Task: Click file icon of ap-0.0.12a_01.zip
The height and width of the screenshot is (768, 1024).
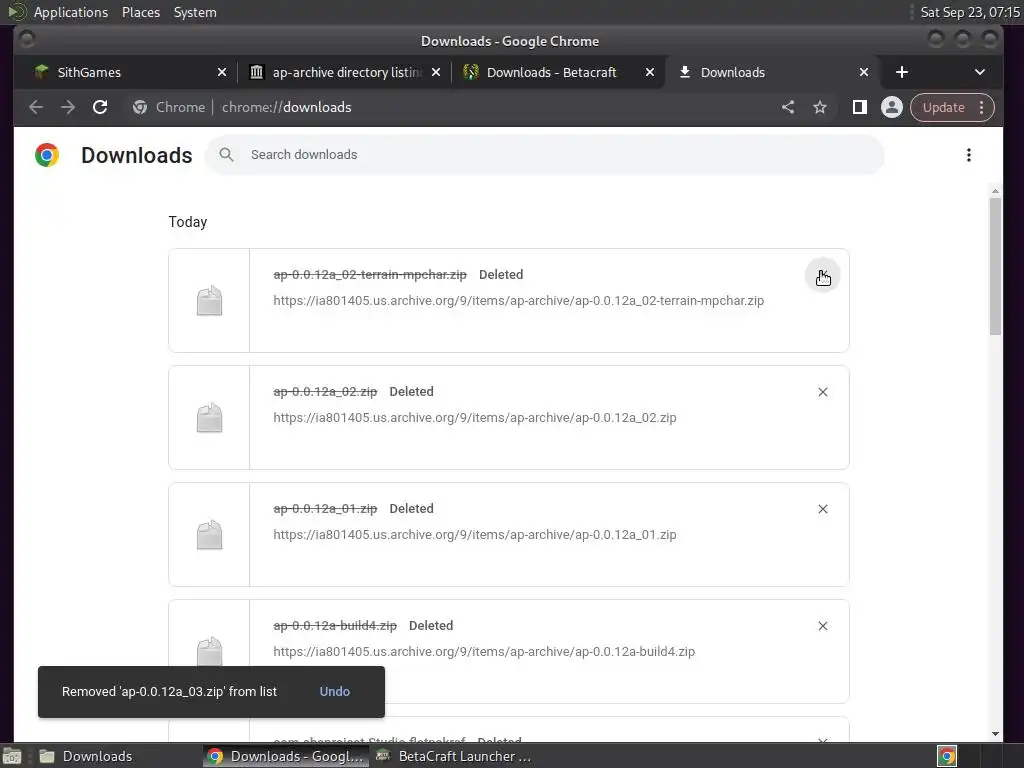Action: tap(210, 534)
